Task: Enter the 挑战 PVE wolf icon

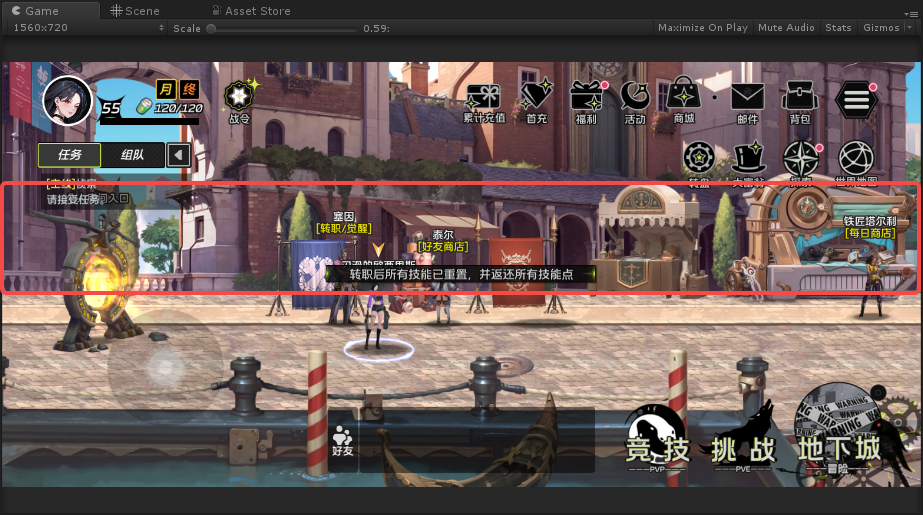Action: (x=743, y=438)
